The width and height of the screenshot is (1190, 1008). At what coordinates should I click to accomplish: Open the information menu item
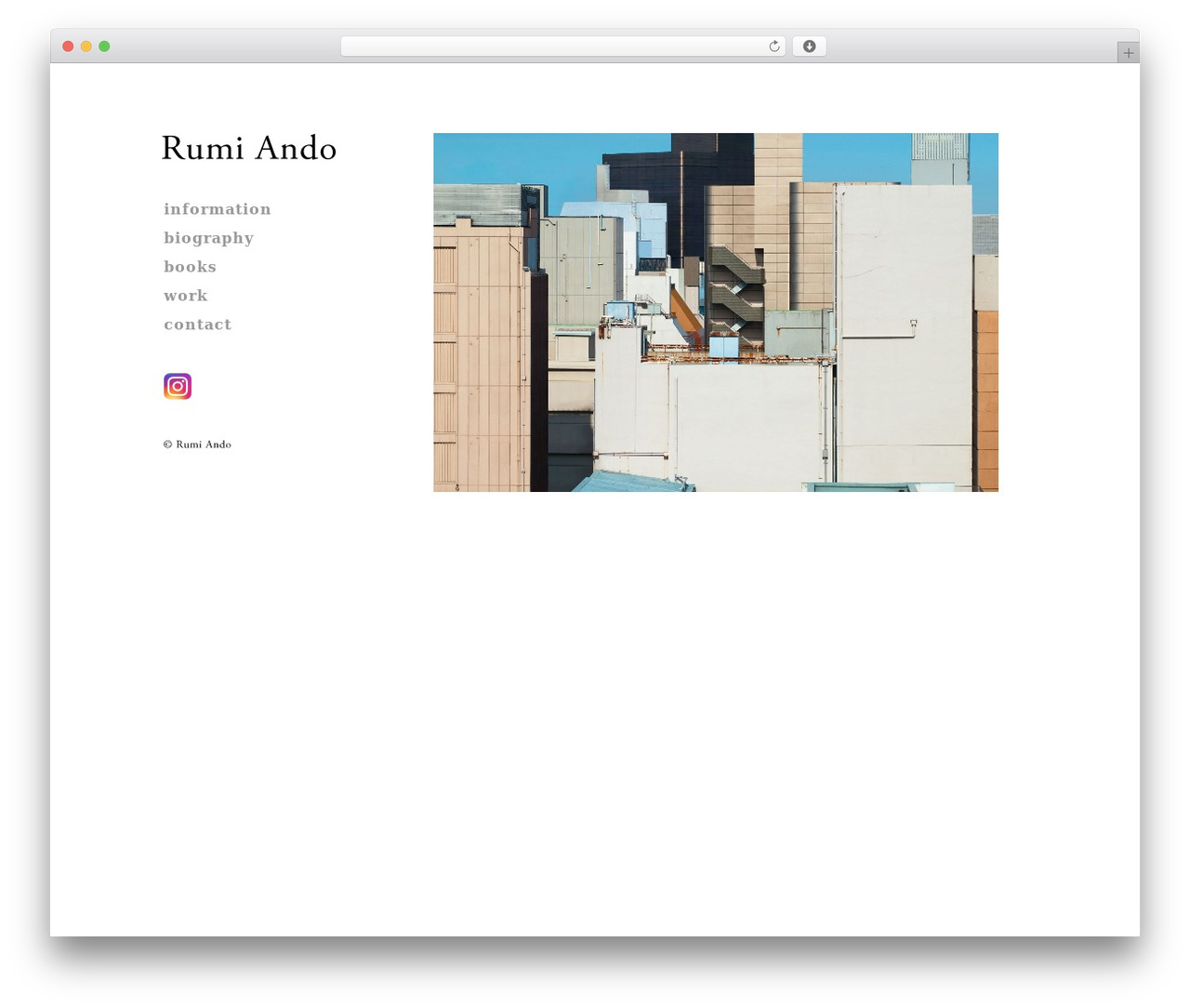[x=218, y=209]
